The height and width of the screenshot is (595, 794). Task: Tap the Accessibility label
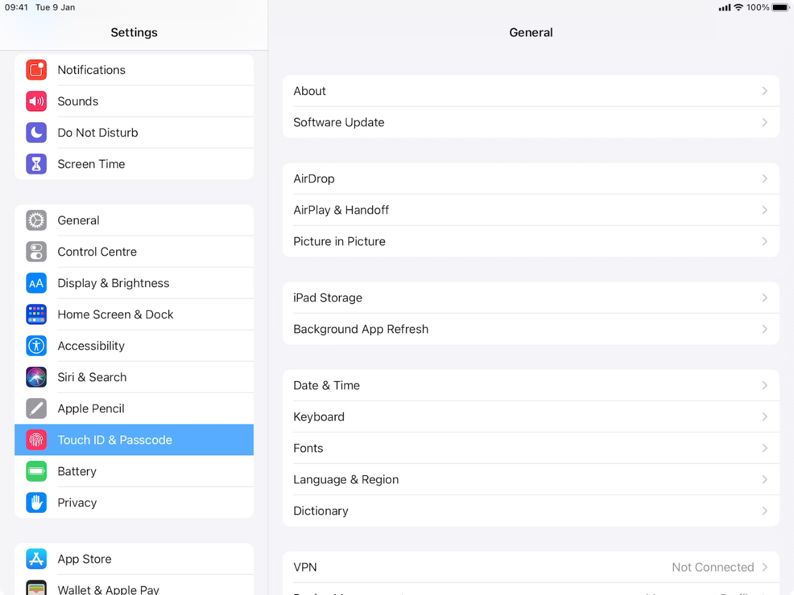click(x=91, y=346)
